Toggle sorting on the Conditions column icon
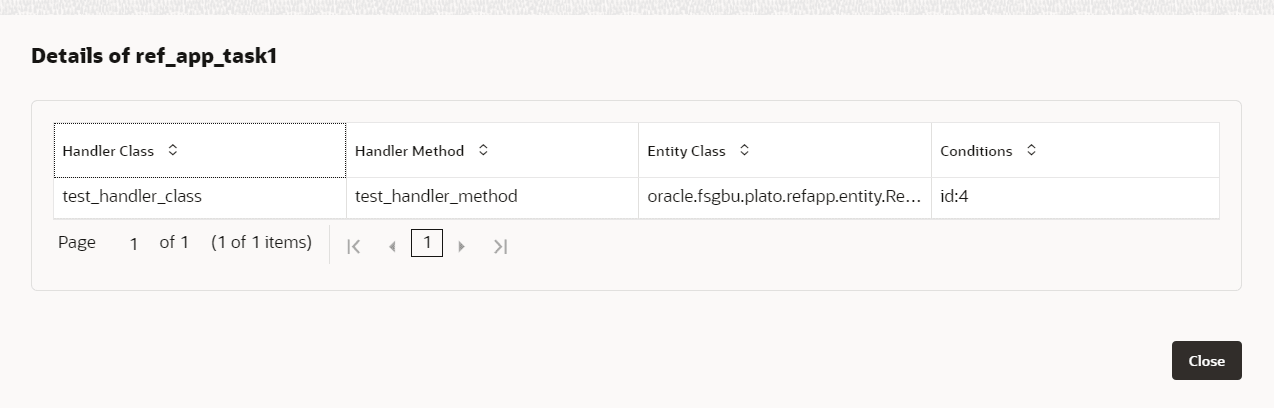The width and height of the screenshot is (1274, 408). click(1031, 150)
